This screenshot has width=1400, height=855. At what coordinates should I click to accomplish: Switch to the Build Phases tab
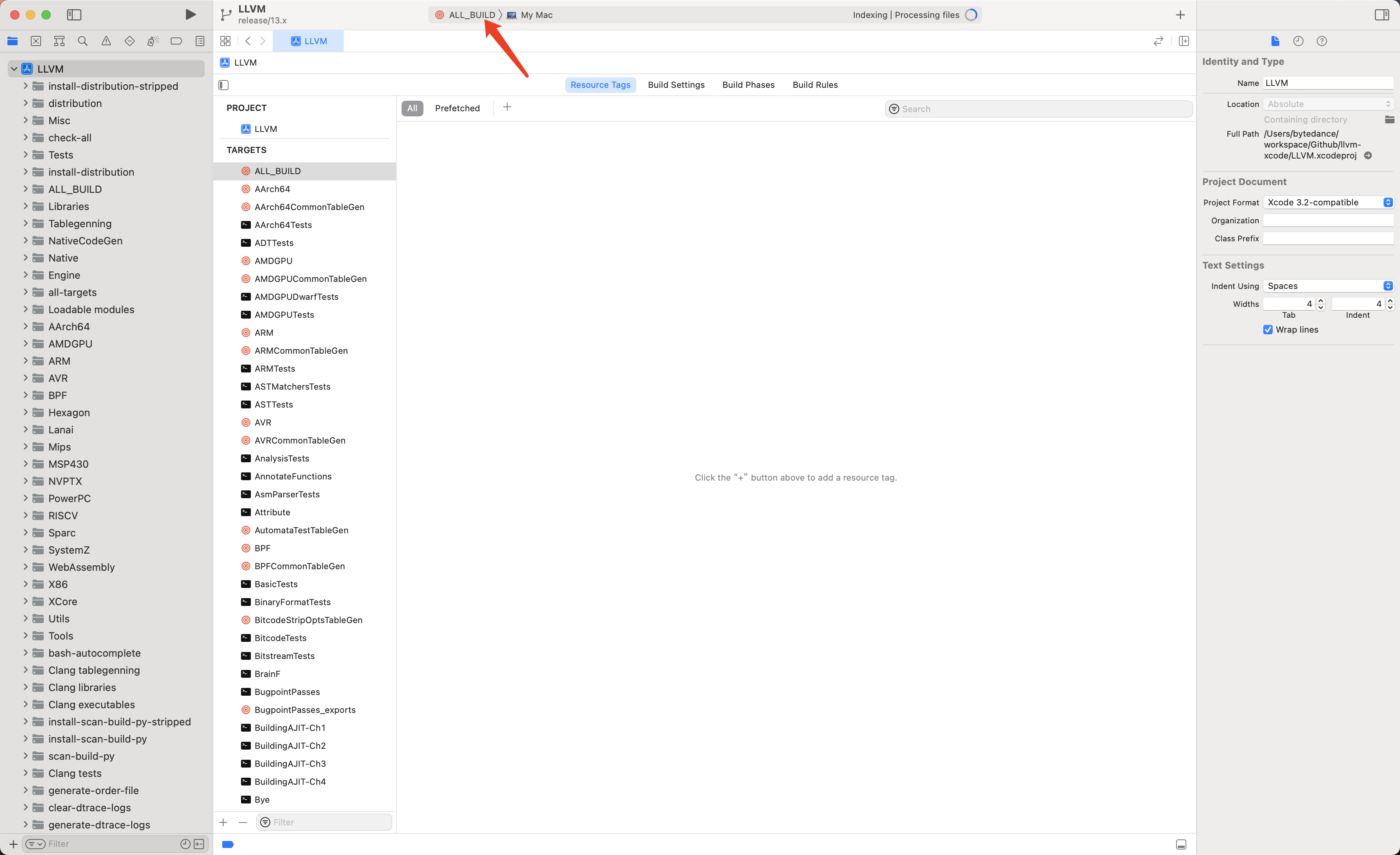coord(748,85)
